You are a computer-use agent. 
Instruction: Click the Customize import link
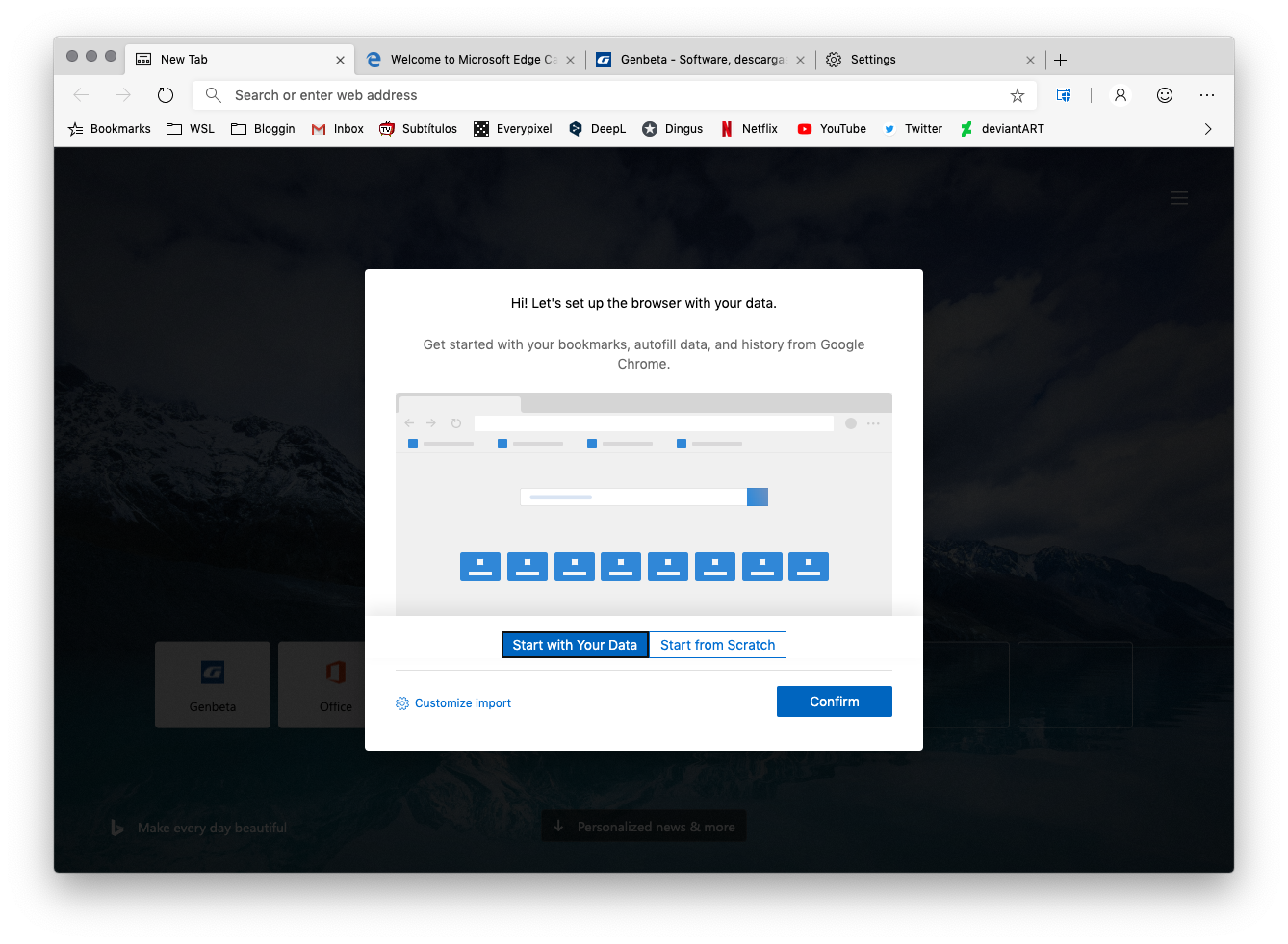(453, 703)
